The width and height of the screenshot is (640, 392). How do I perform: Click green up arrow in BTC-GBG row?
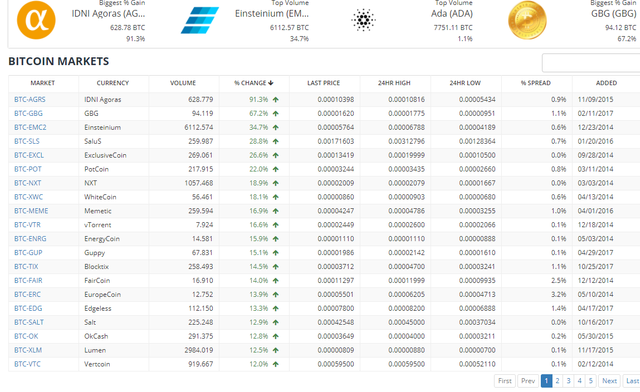click(276, 114)
